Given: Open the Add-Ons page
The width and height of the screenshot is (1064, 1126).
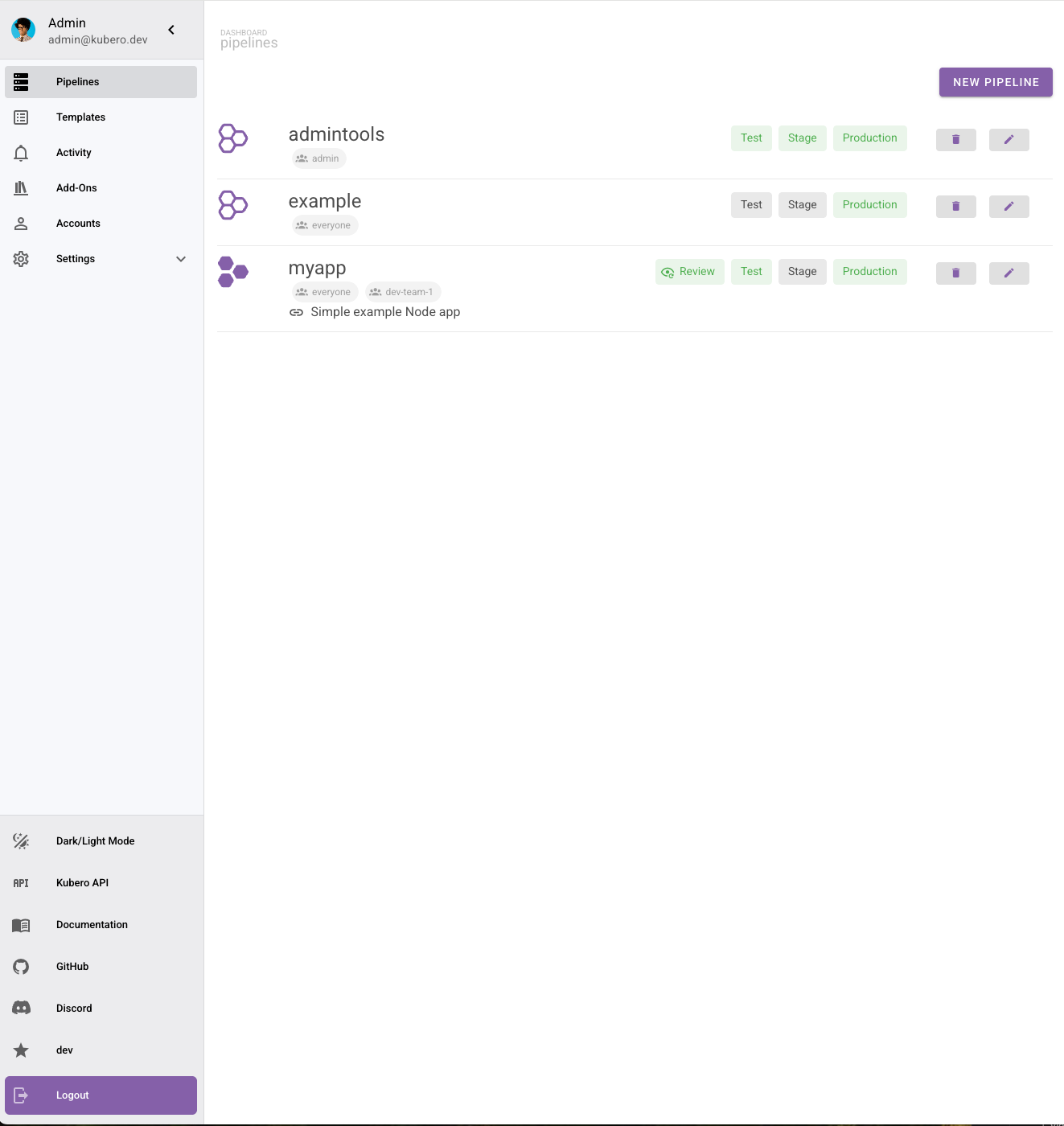Looking at the screenshot, I should [76, 188].
